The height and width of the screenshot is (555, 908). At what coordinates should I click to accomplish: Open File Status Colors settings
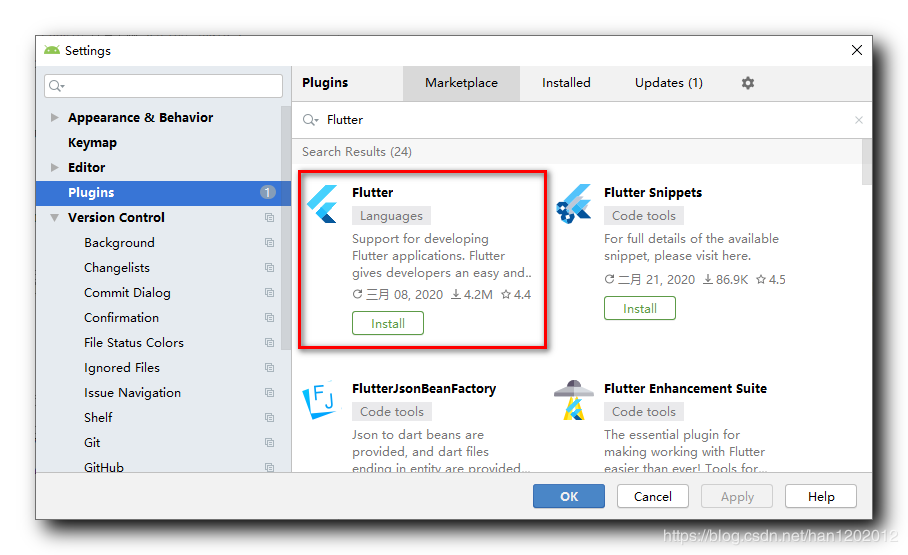(134, 342)
